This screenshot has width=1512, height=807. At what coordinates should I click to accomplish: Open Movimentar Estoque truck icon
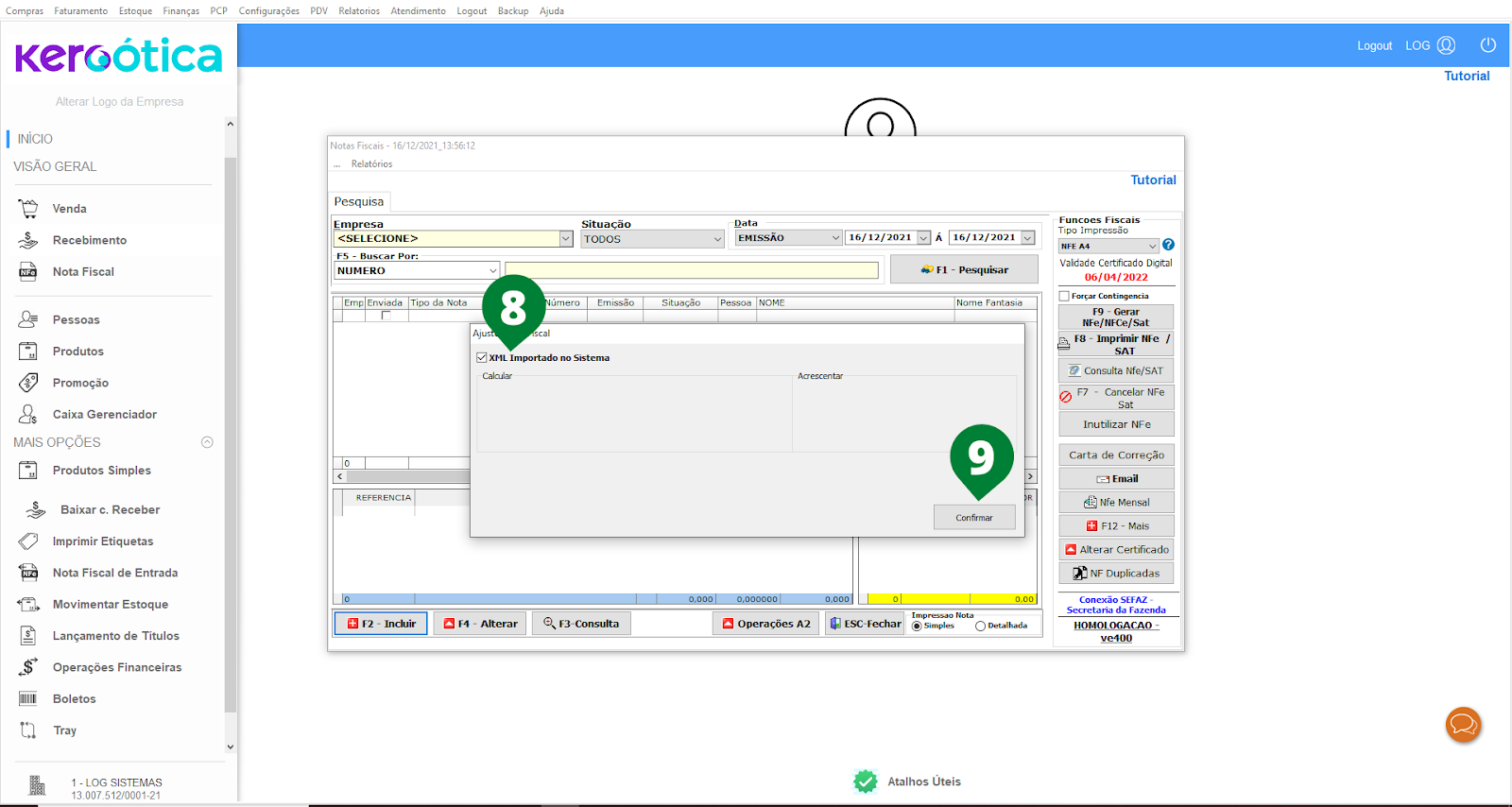click(28, 605)
